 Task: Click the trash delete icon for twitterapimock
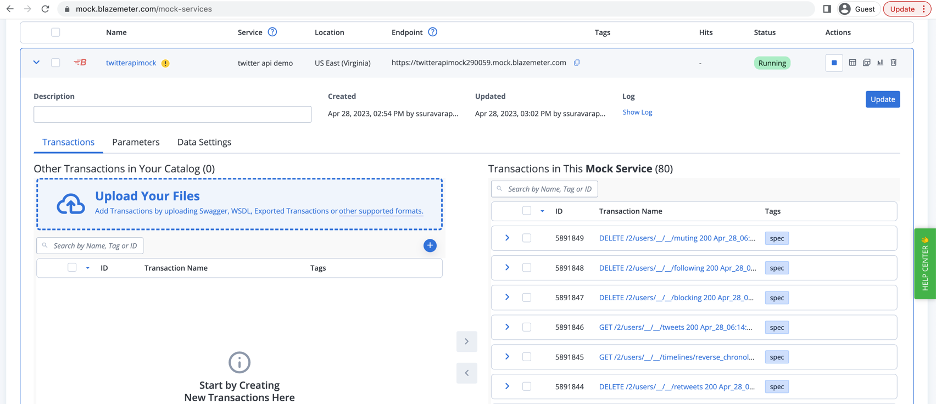[x=894, y=63]
